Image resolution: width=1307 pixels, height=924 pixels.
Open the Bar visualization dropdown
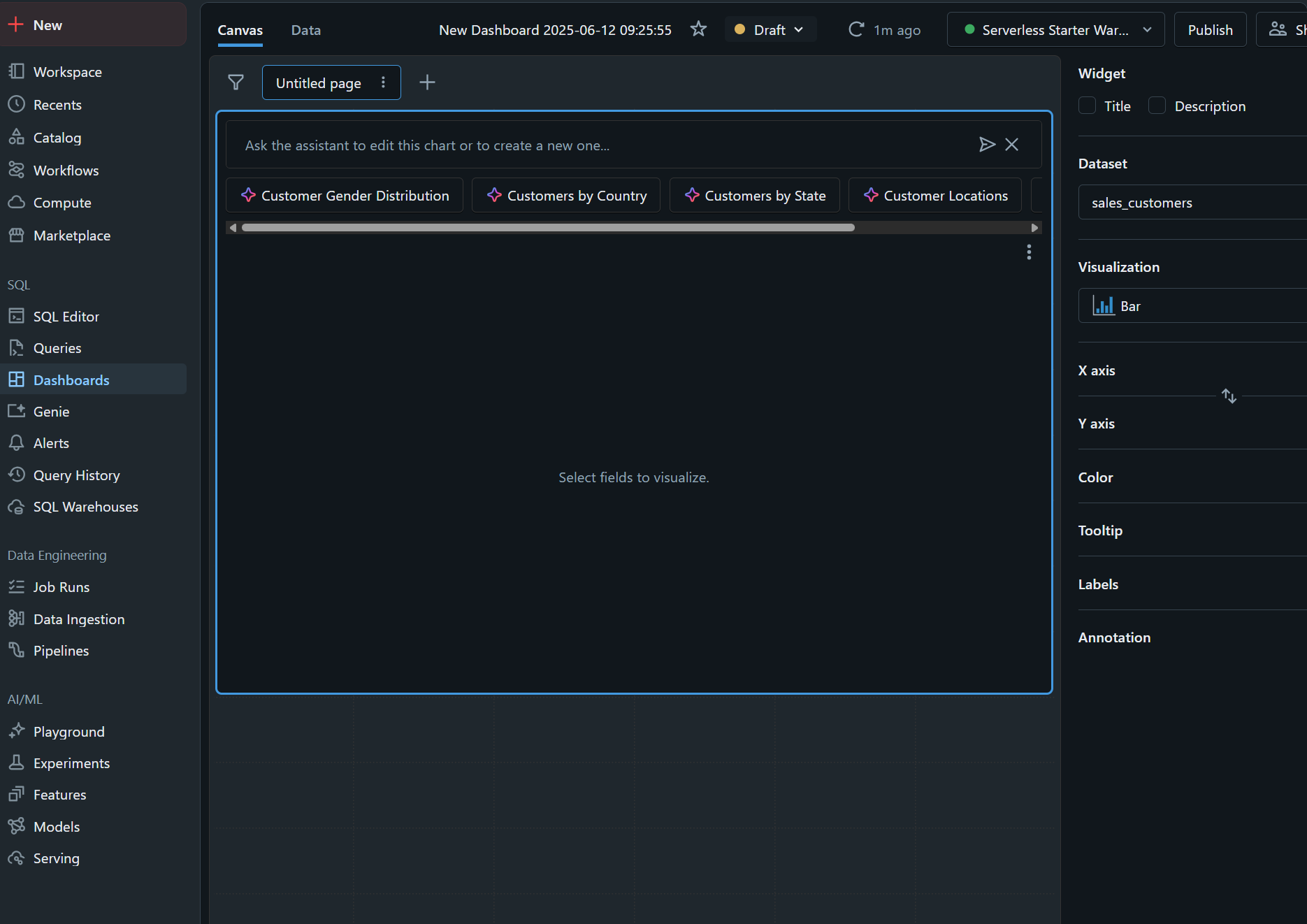click(x=1192, y=306)
